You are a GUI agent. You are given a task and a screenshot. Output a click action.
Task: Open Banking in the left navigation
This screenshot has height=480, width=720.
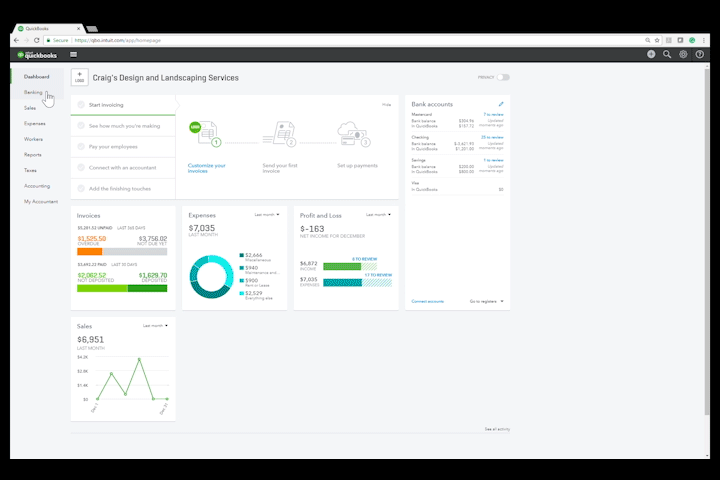pos(33,92)
